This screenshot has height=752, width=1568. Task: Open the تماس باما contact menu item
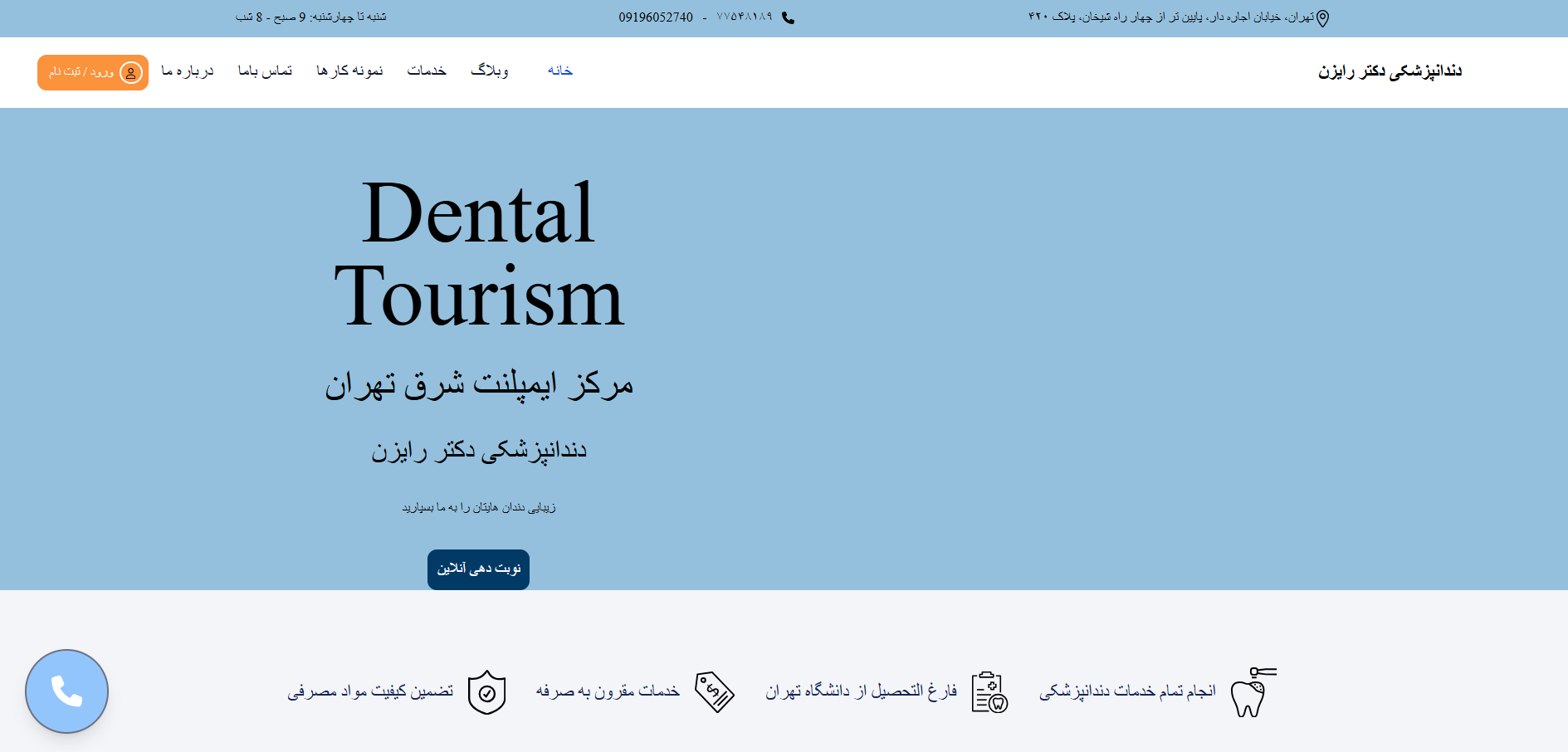[266, 71]
